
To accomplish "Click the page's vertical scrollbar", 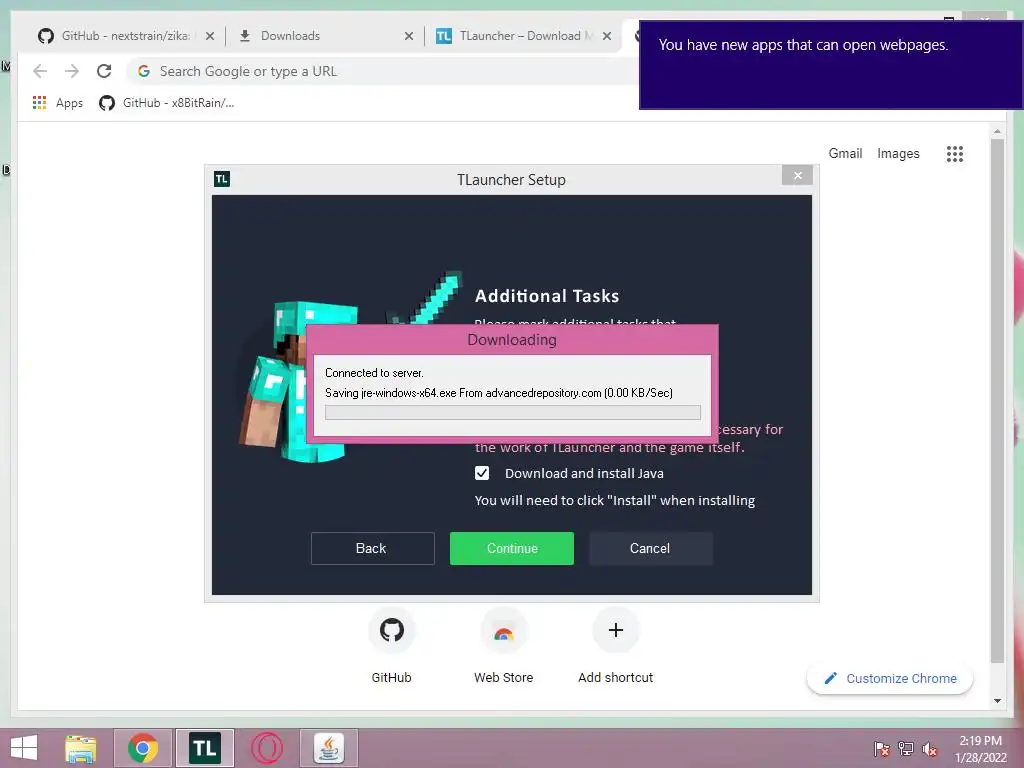I will tap(997, 400).
